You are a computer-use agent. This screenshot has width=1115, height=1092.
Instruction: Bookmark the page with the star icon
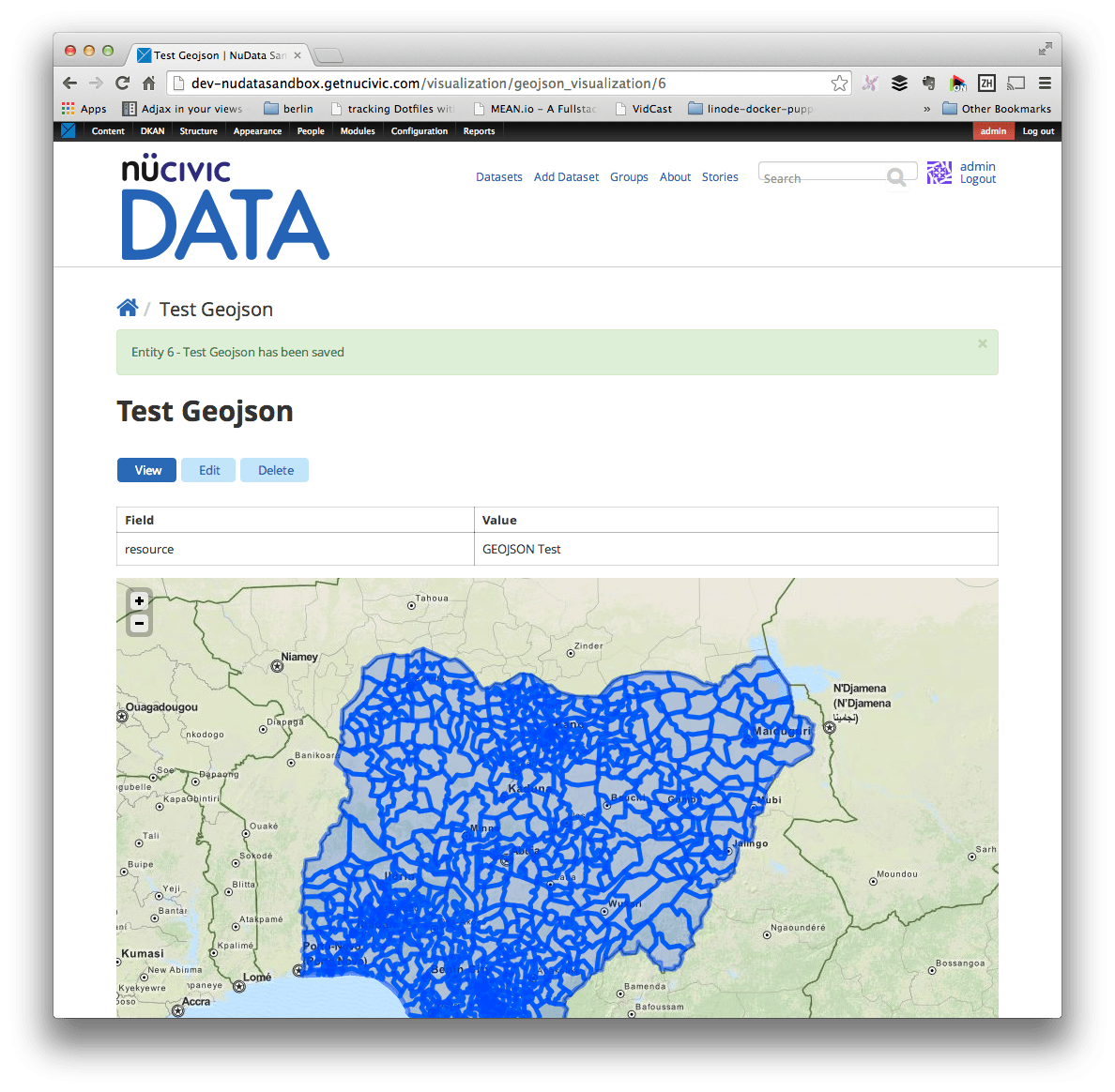coord(839,83)
